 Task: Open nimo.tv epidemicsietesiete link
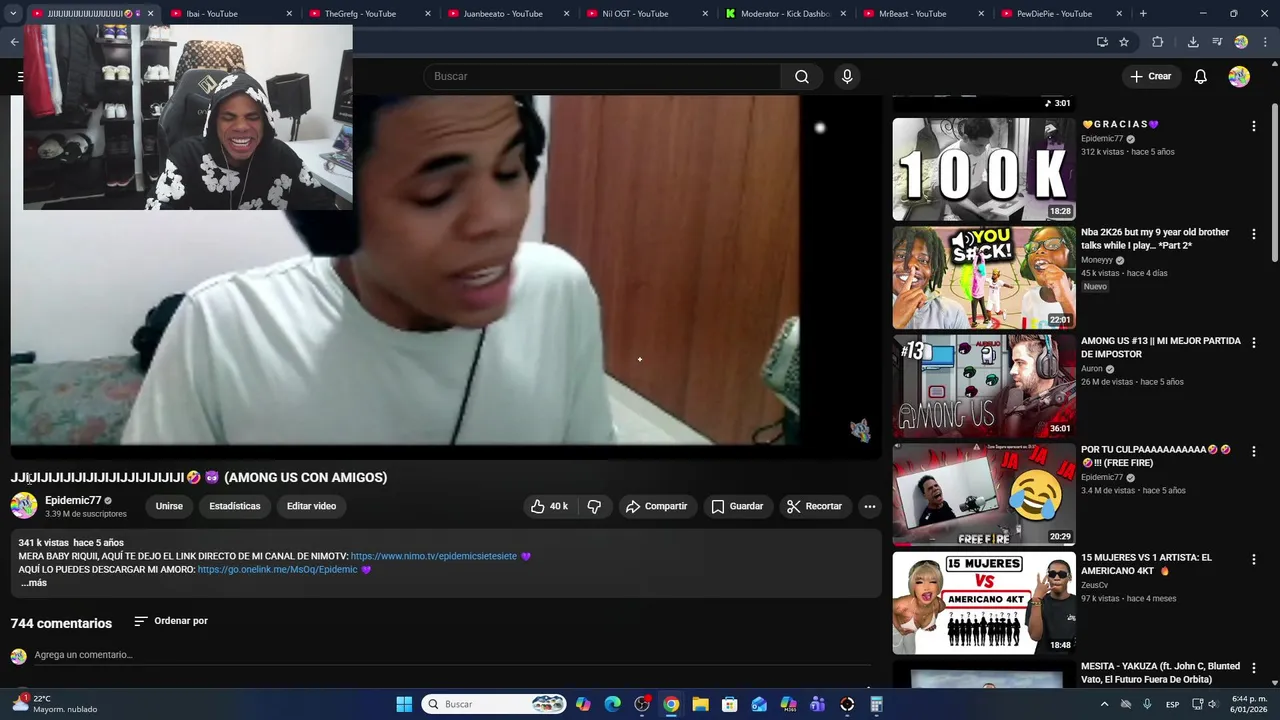[x=434, y=556]
